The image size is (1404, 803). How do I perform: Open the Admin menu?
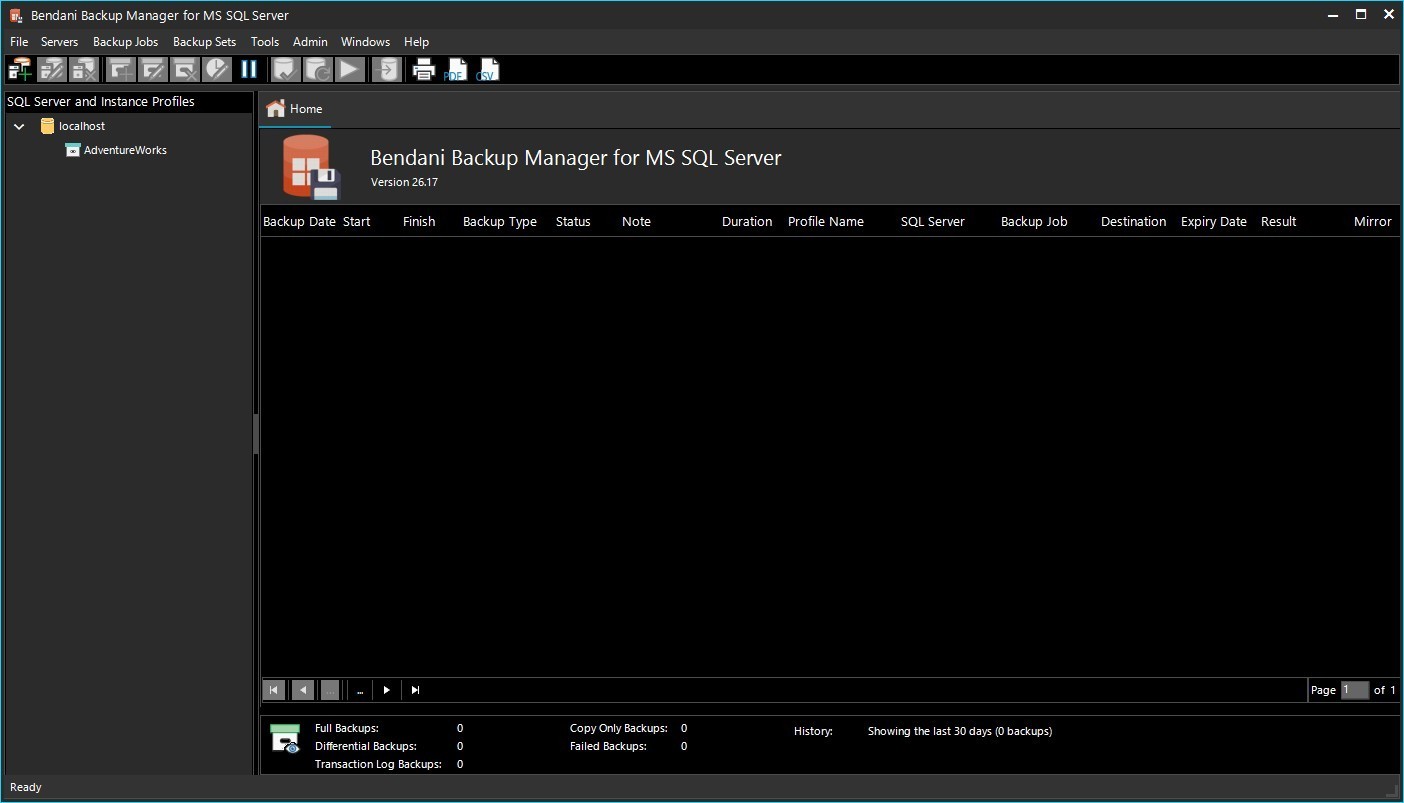pyautogui.click(x=310, y=42)
